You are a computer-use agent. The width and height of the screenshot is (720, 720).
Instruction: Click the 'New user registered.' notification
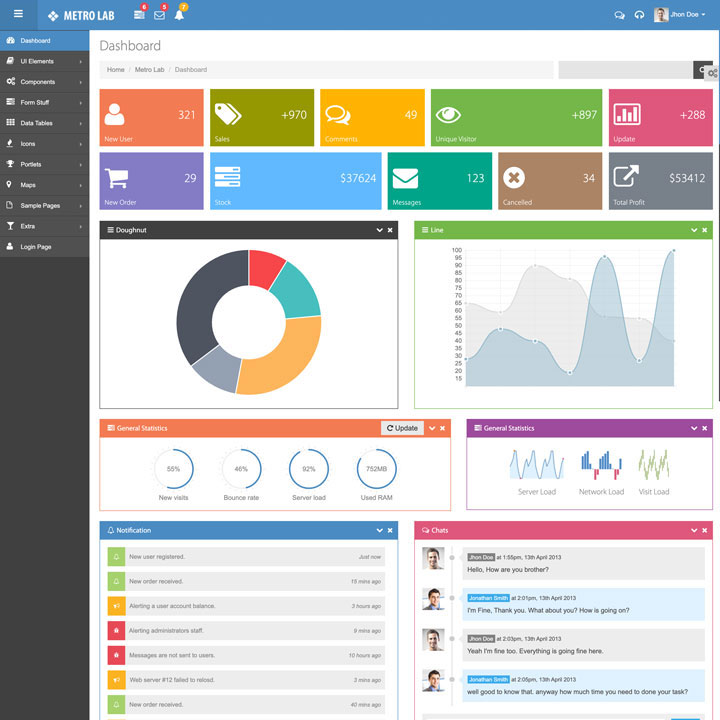(x=246, y=557)
